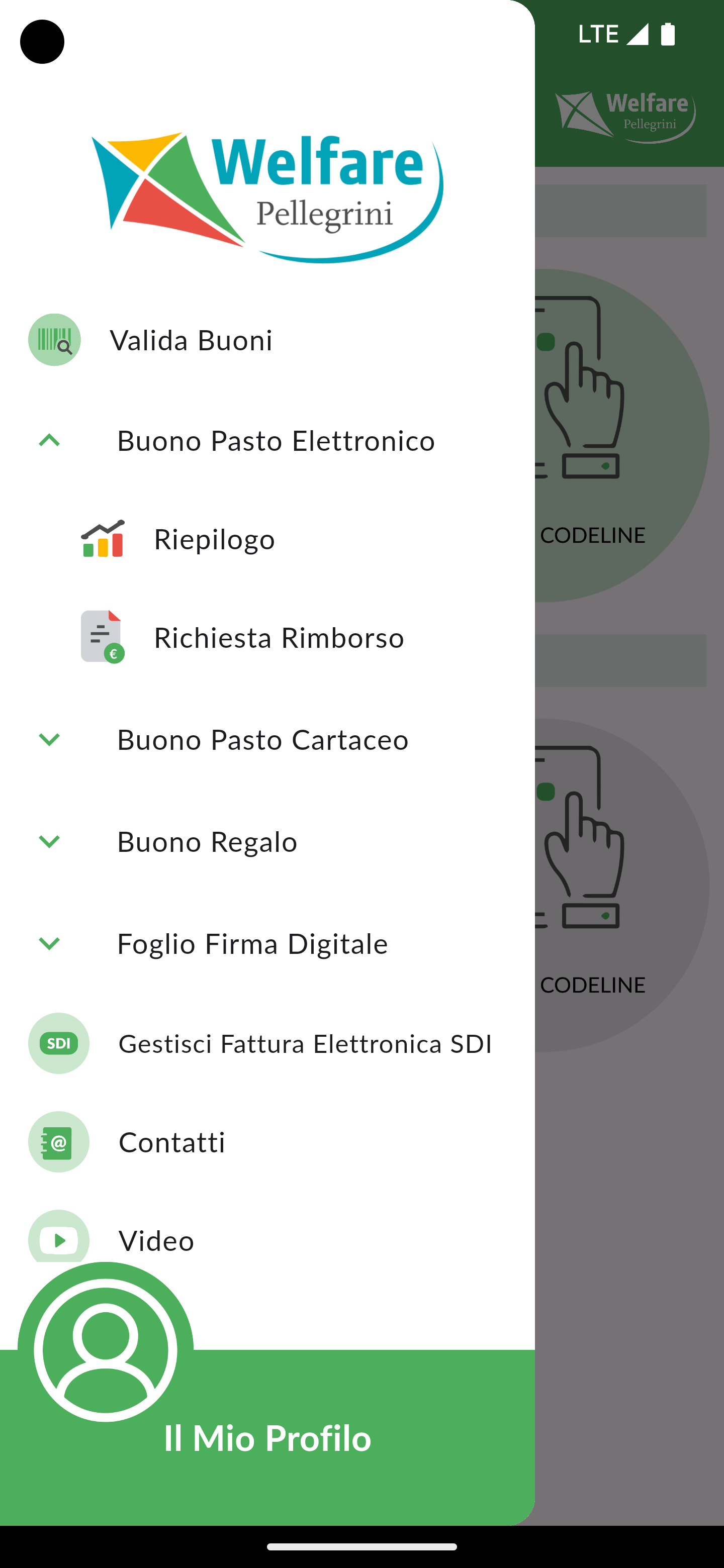
Task: Select Richiesta Rimborso menu entry
Action: point(267,637)
